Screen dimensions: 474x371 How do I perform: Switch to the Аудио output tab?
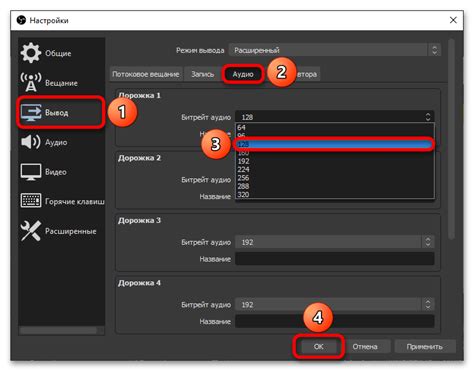click(243, 74)
